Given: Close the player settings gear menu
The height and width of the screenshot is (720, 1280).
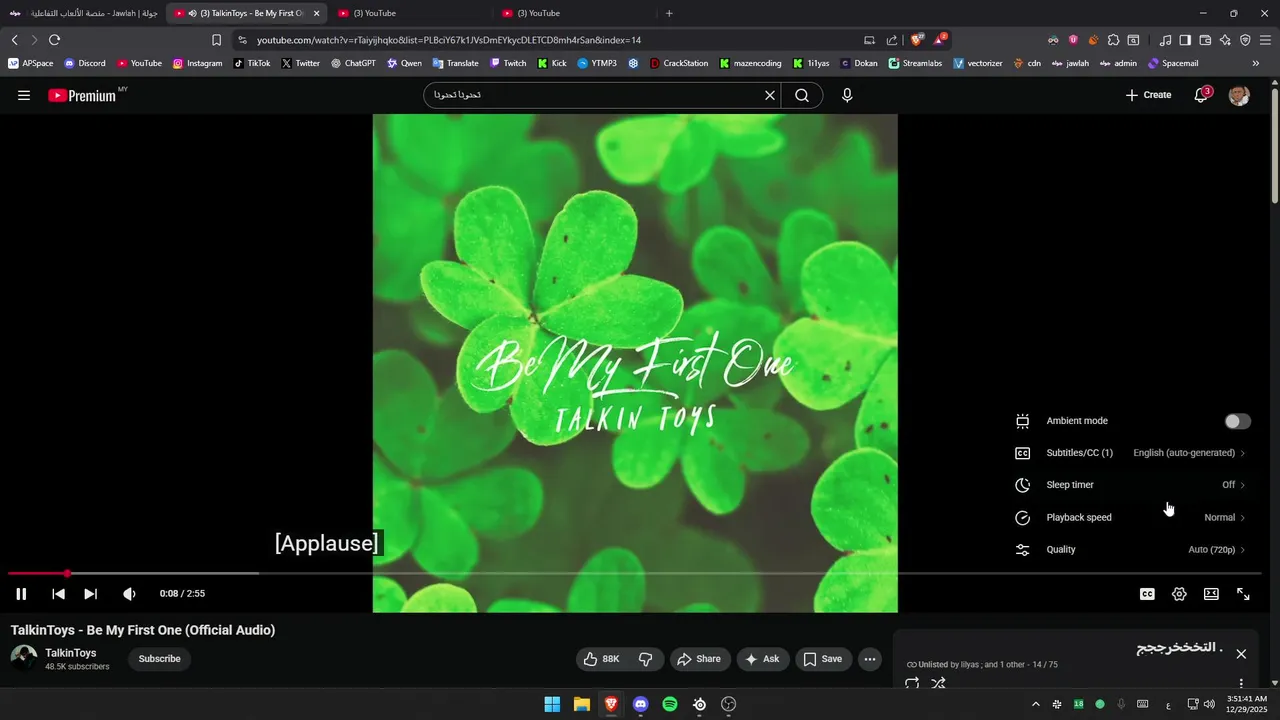Looking at the screenshot, I should pos(1179,594).
